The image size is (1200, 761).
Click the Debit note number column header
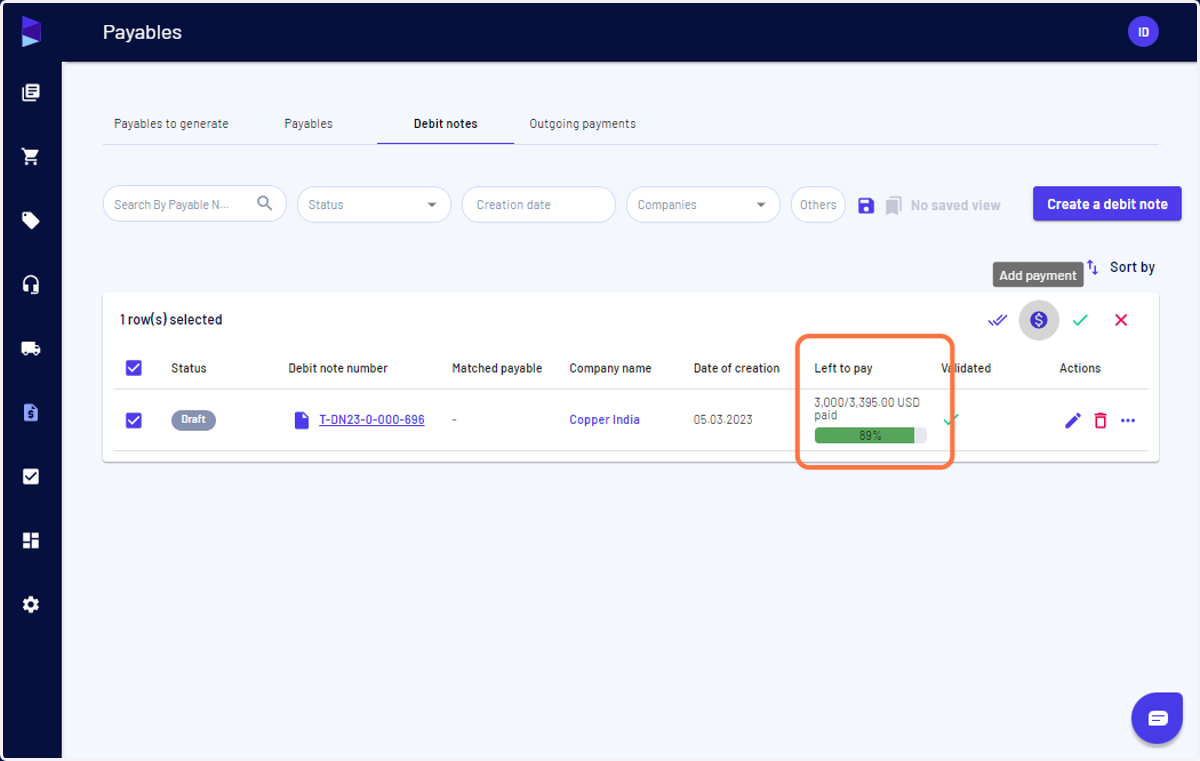click(338, 368)
